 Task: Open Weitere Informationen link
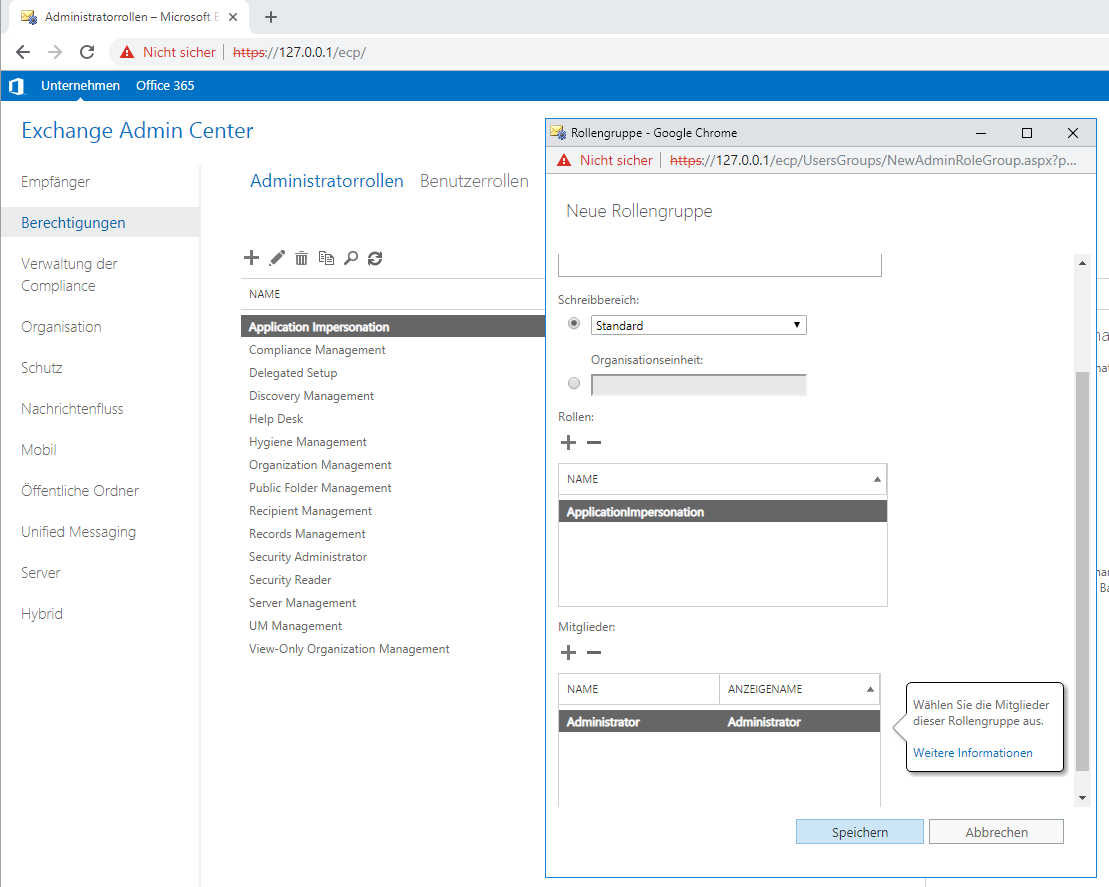pos(972,753)
